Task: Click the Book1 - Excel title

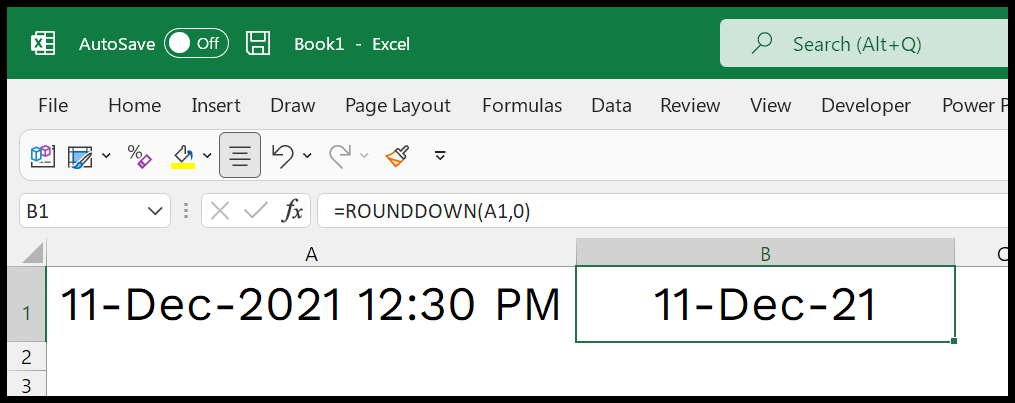Action: (x=351, y=44)
